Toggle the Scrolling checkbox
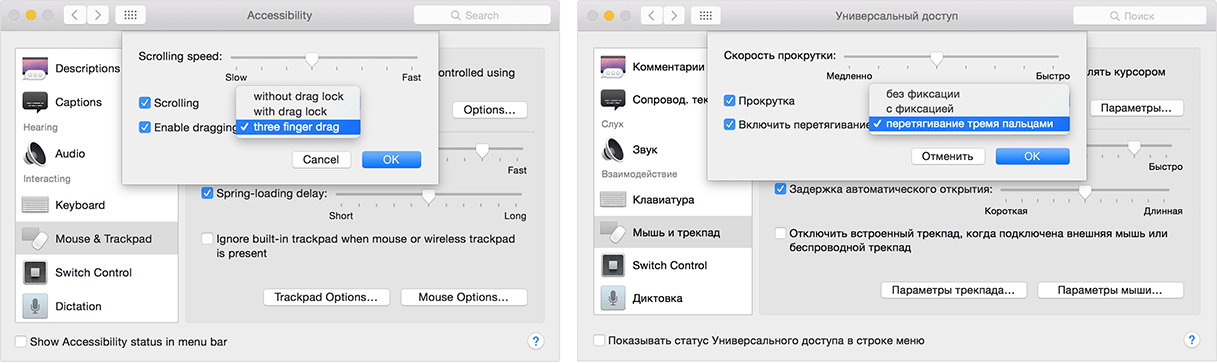 (x=145, y=103)
